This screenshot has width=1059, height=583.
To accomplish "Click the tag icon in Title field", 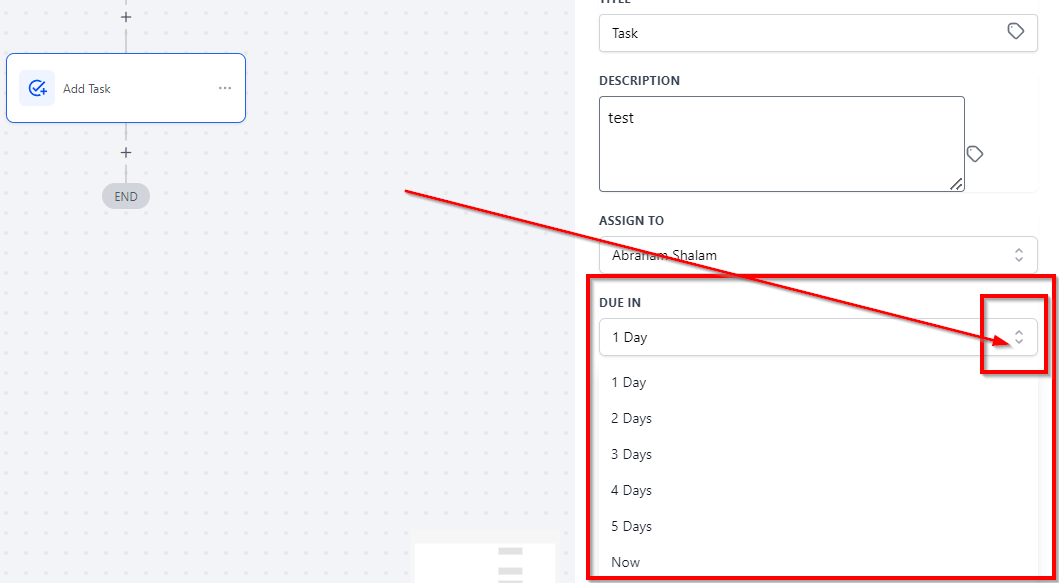I will coord(1015,32).
